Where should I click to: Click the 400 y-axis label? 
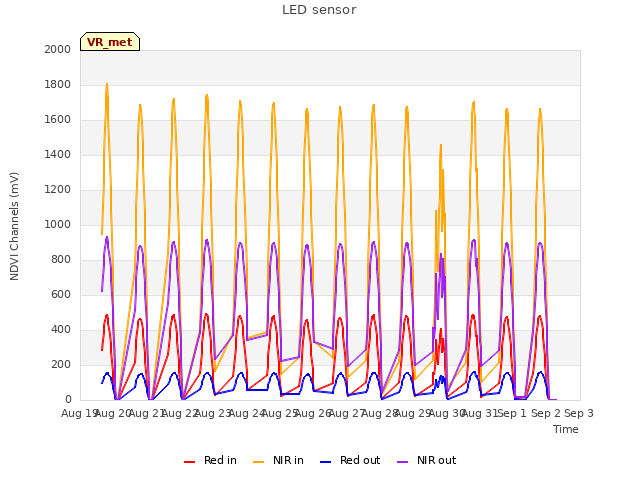pyautogui.click(x=61, y=329)
